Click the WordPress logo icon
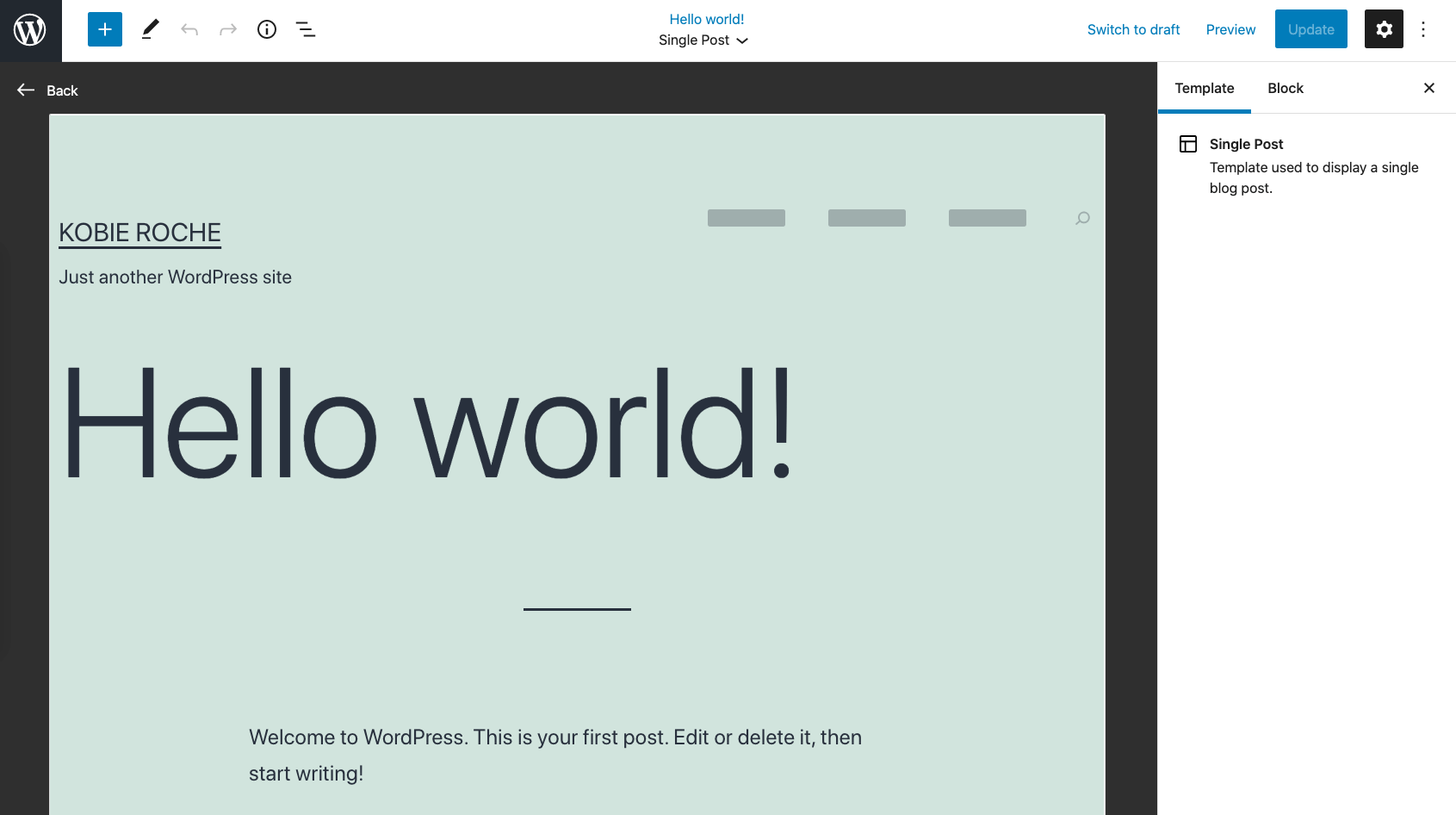The width and height of the screenshot is (1456, 815). (x=30, y=30)
